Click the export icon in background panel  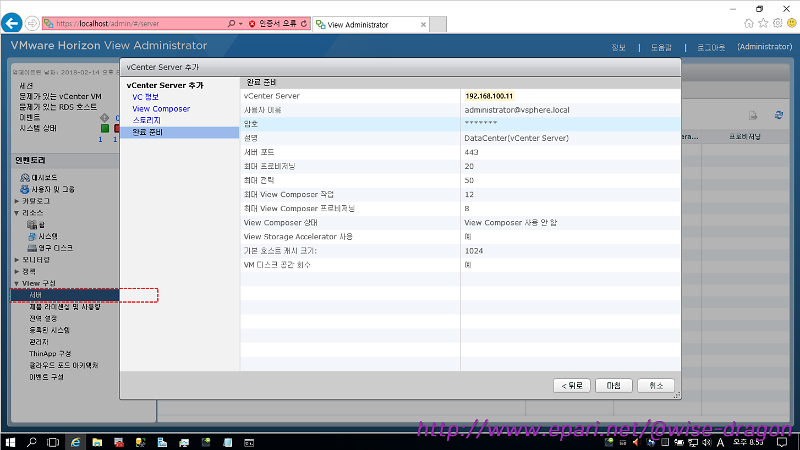(753, 115)
